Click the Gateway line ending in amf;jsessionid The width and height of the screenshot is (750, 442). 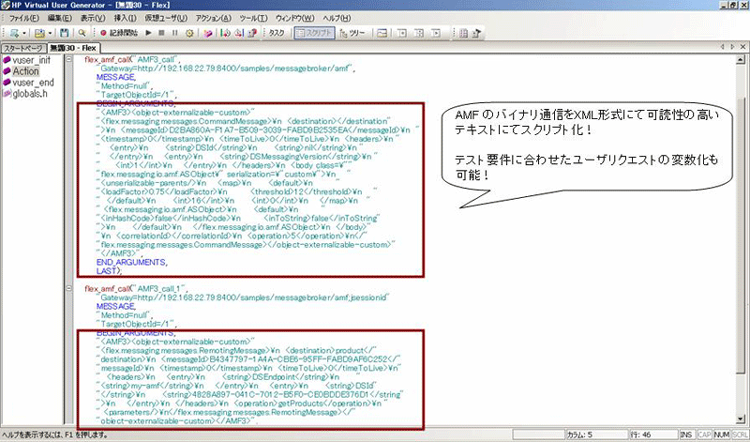pyautogui.click(x=243, y=298)
